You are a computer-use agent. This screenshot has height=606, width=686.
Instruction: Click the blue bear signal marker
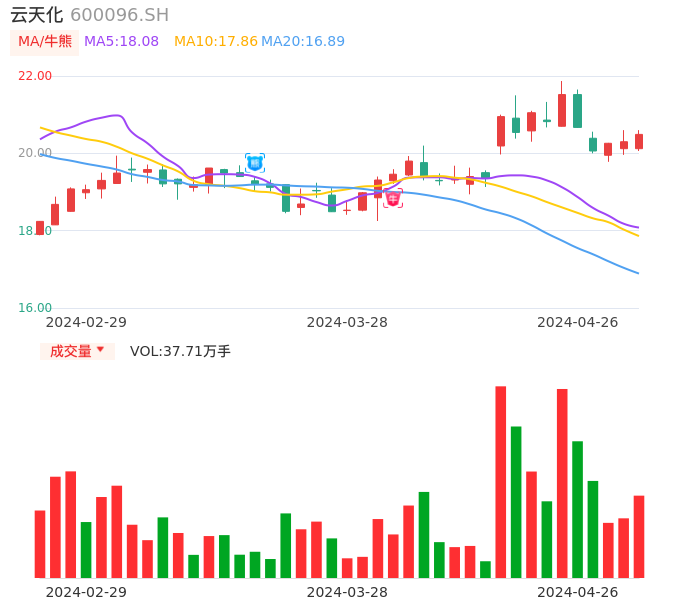pyautogui.click(x=255, y=163)
